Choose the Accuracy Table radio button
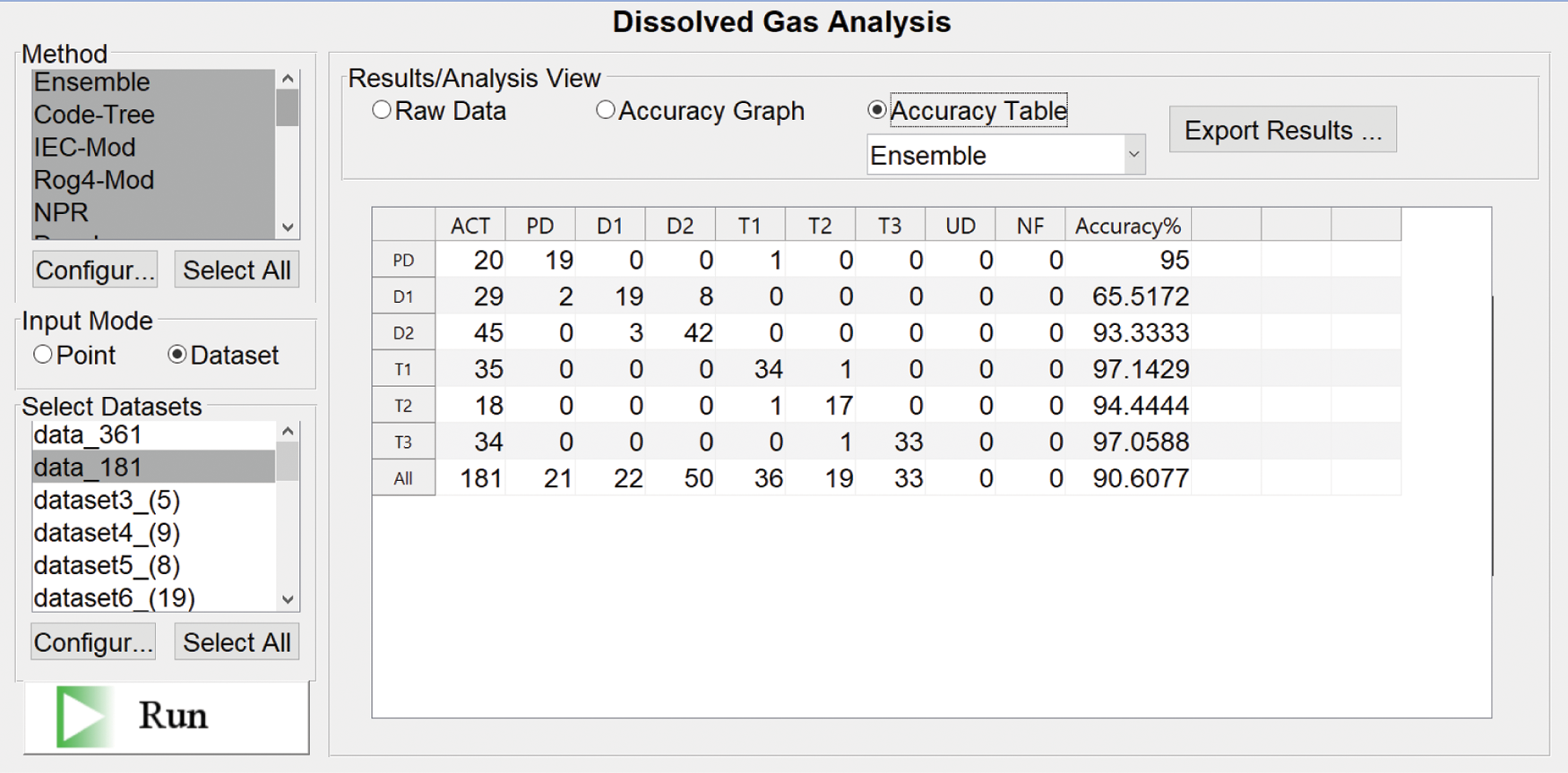Screen dimensions: 1568x773 [877, 110]
